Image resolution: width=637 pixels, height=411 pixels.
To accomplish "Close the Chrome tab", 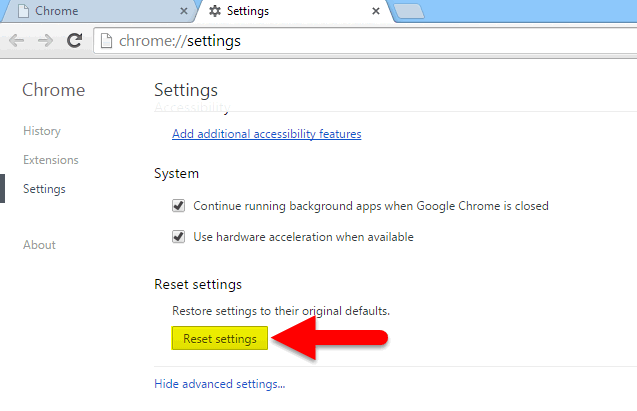I will (x=184, y=11).
